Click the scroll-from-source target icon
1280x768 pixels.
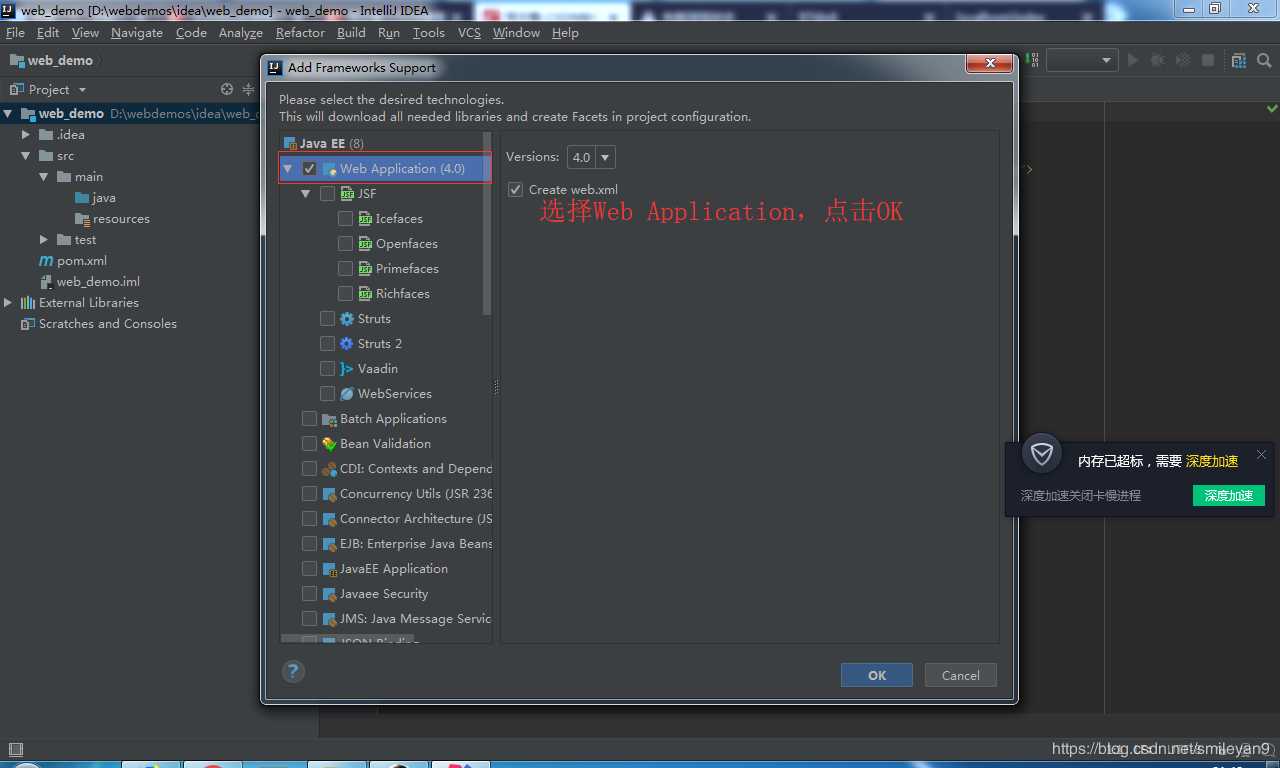pyautogui.click(x=227, y=89)
